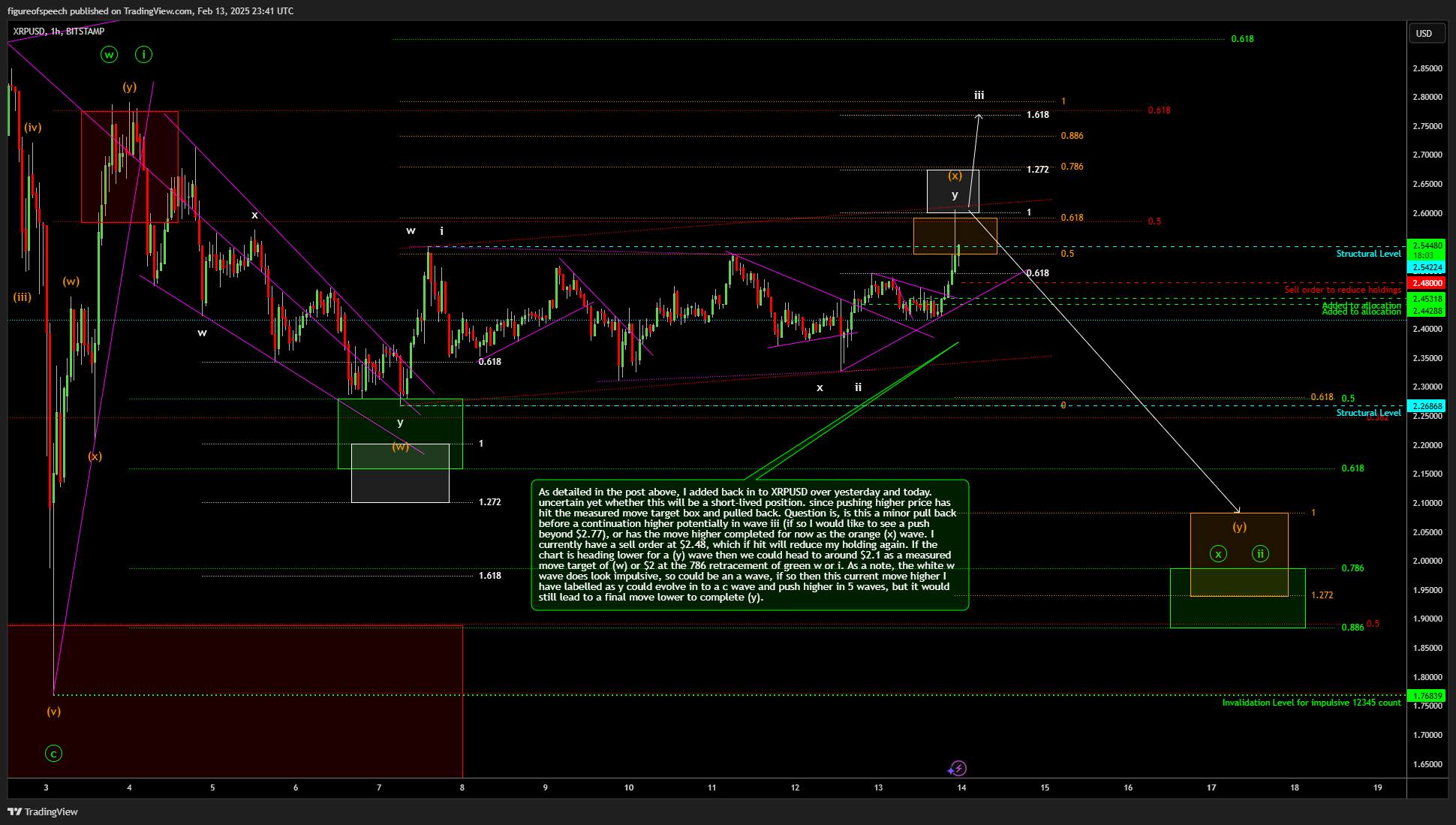This screenshot has height=825, width=1456.
Task: Click the green commentary note text box
Action: [750, 545]
